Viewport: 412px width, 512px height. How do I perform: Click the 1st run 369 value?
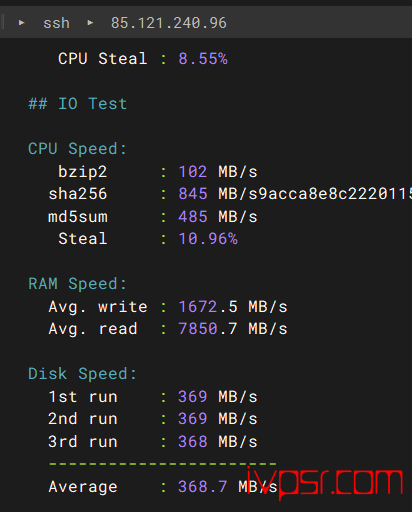(x=193, y=397)
